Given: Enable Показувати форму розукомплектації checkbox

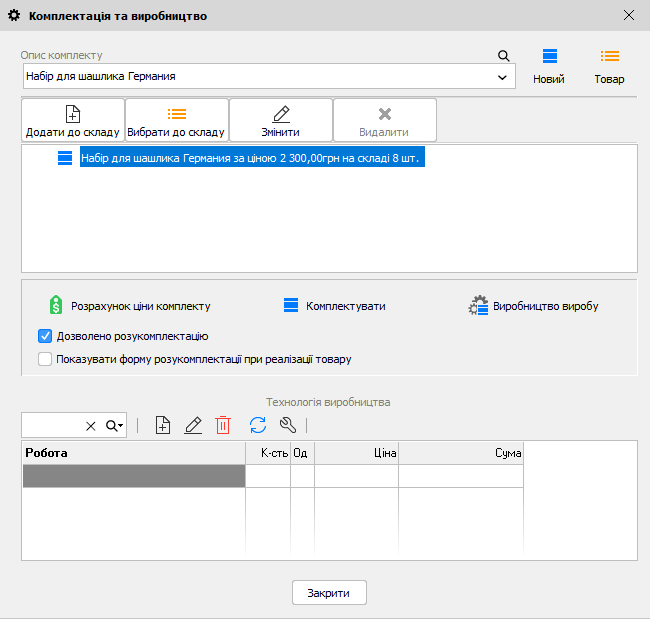Looking at the screenshot, I should pyautogui.click(x=45, y=359).
